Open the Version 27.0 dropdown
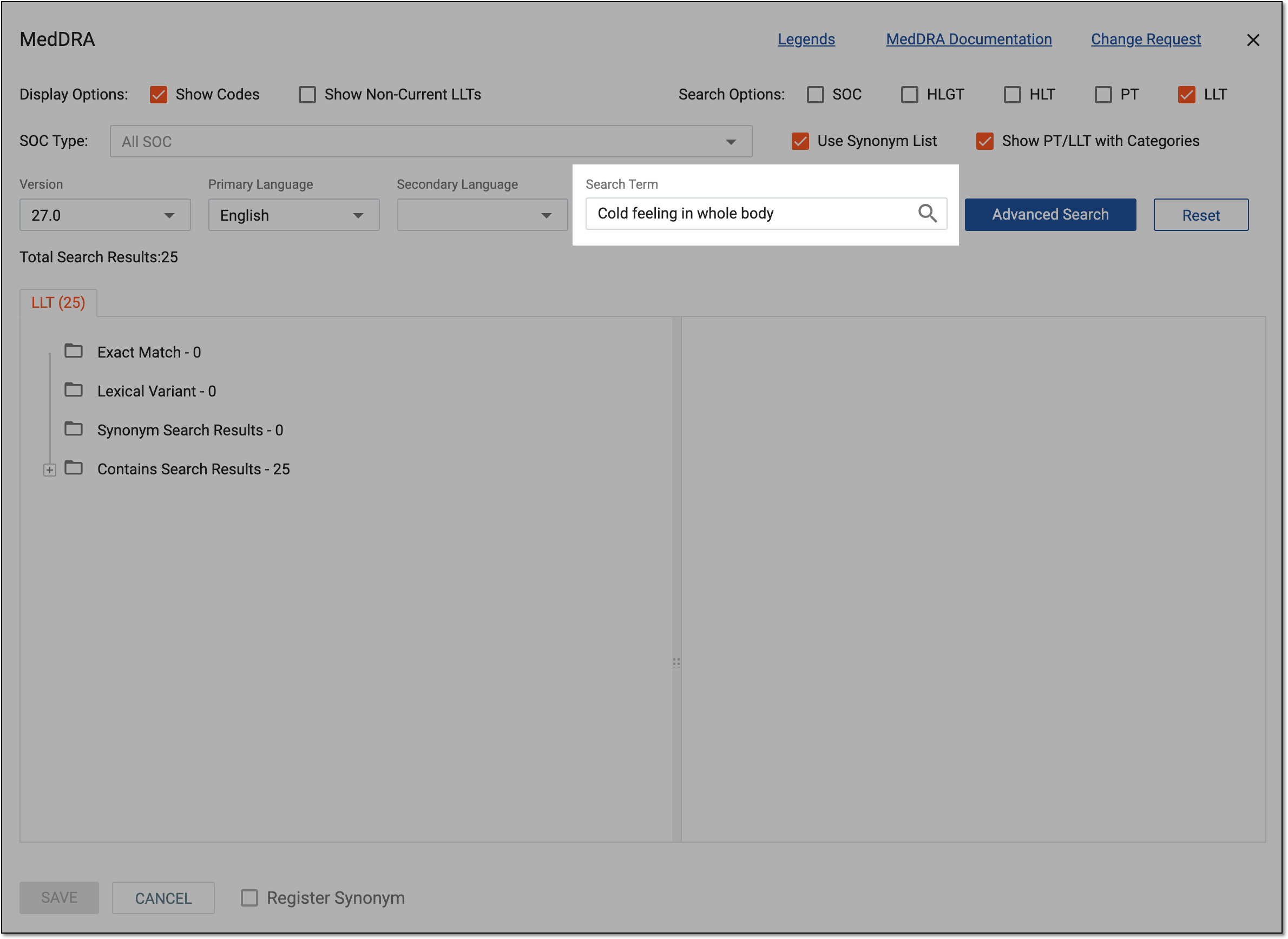Image resolution: width=1288 pixels, height=939 pixels. point(105,215)
